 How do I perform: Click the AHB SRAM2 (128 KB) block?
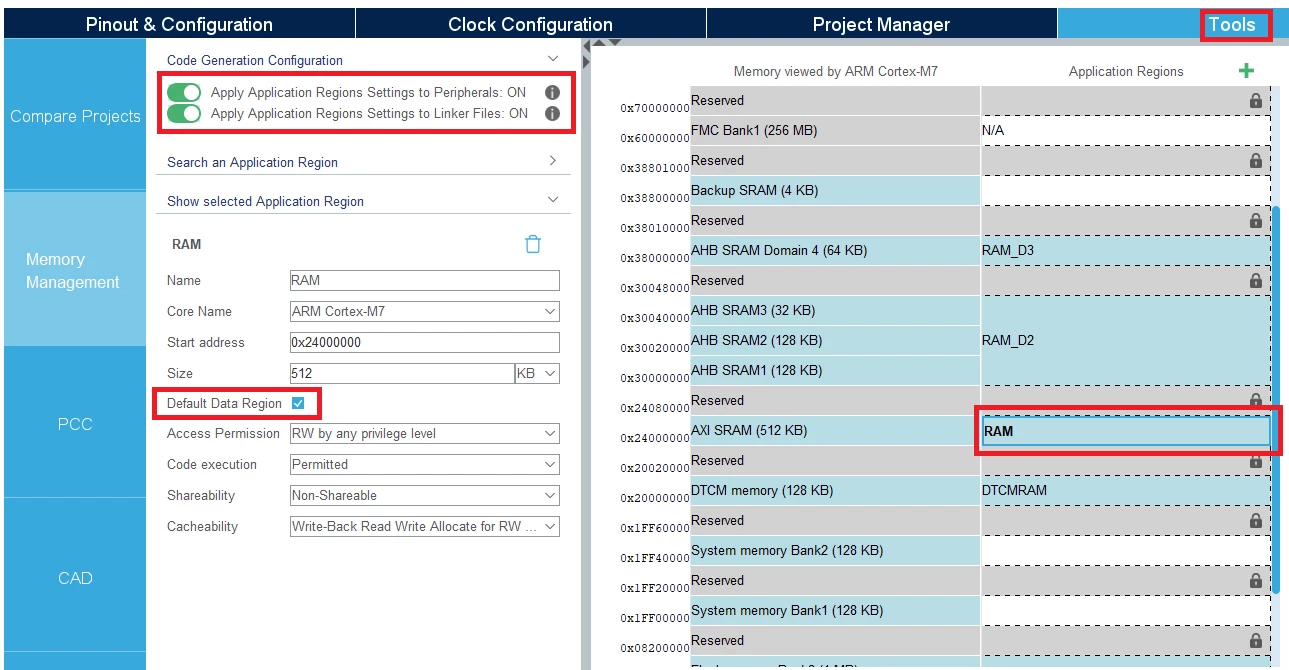pyautogui.click(x=835, y=341)
